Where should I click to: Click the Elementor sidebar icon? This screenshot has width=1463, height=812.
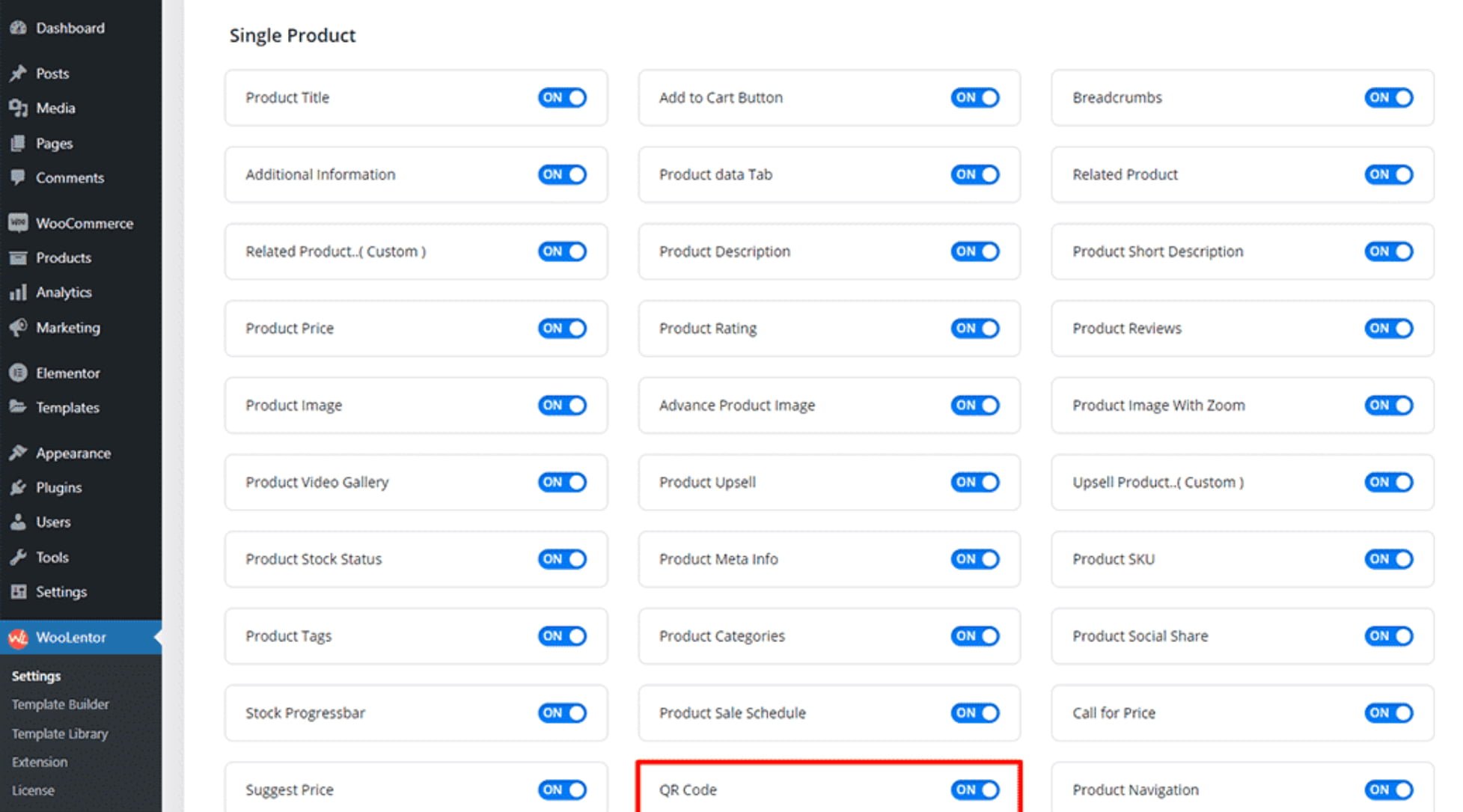[18, 373]
